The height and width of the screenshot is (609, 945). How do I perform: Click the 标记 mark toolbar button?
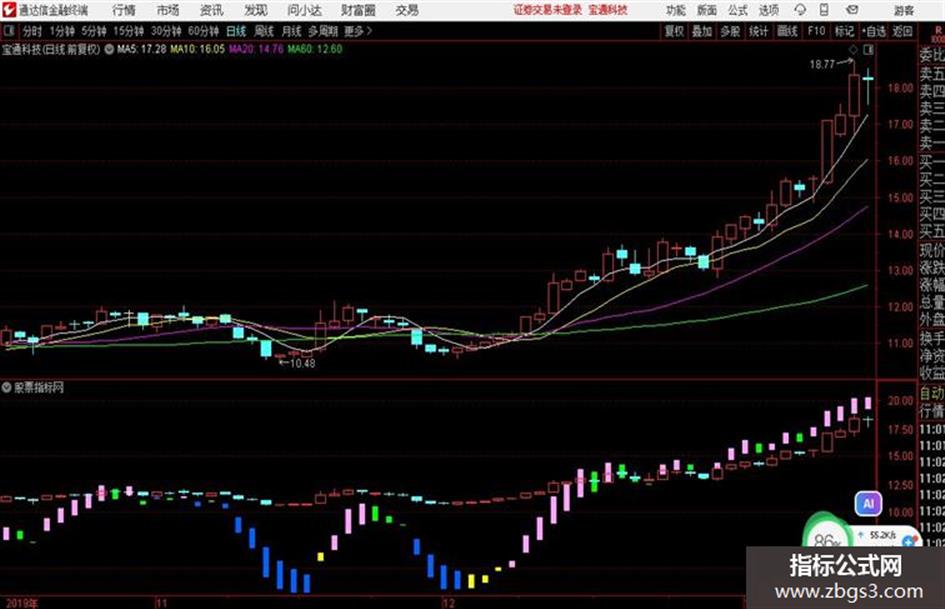coord(844,31)
